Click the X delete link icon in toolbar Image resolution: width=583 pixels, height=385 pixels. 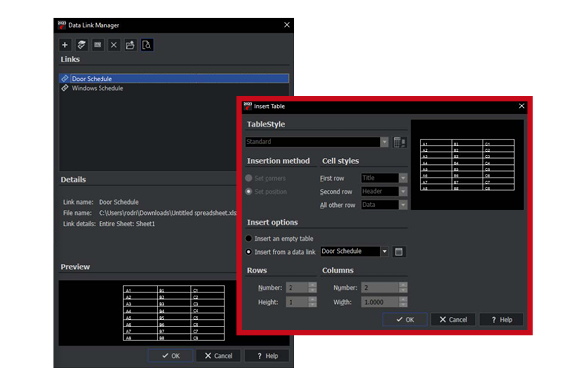coord(114,45)
